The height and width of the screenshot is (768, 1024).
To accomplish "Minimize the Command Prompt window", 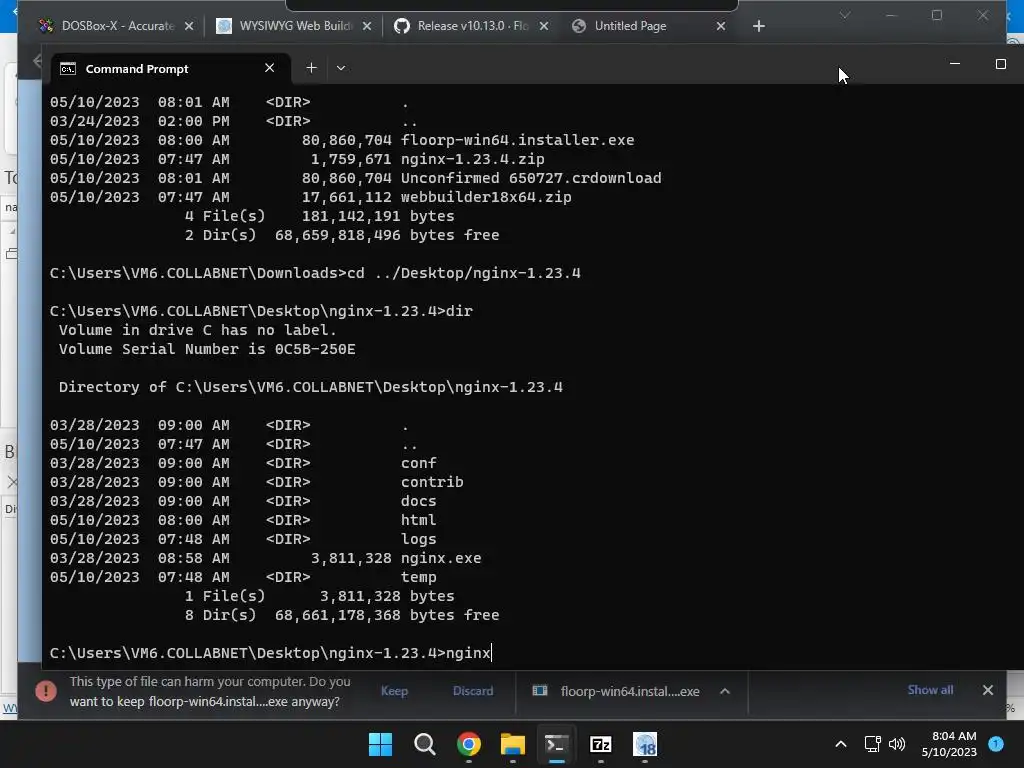I will pyautogui.click(x=955, y=64).
